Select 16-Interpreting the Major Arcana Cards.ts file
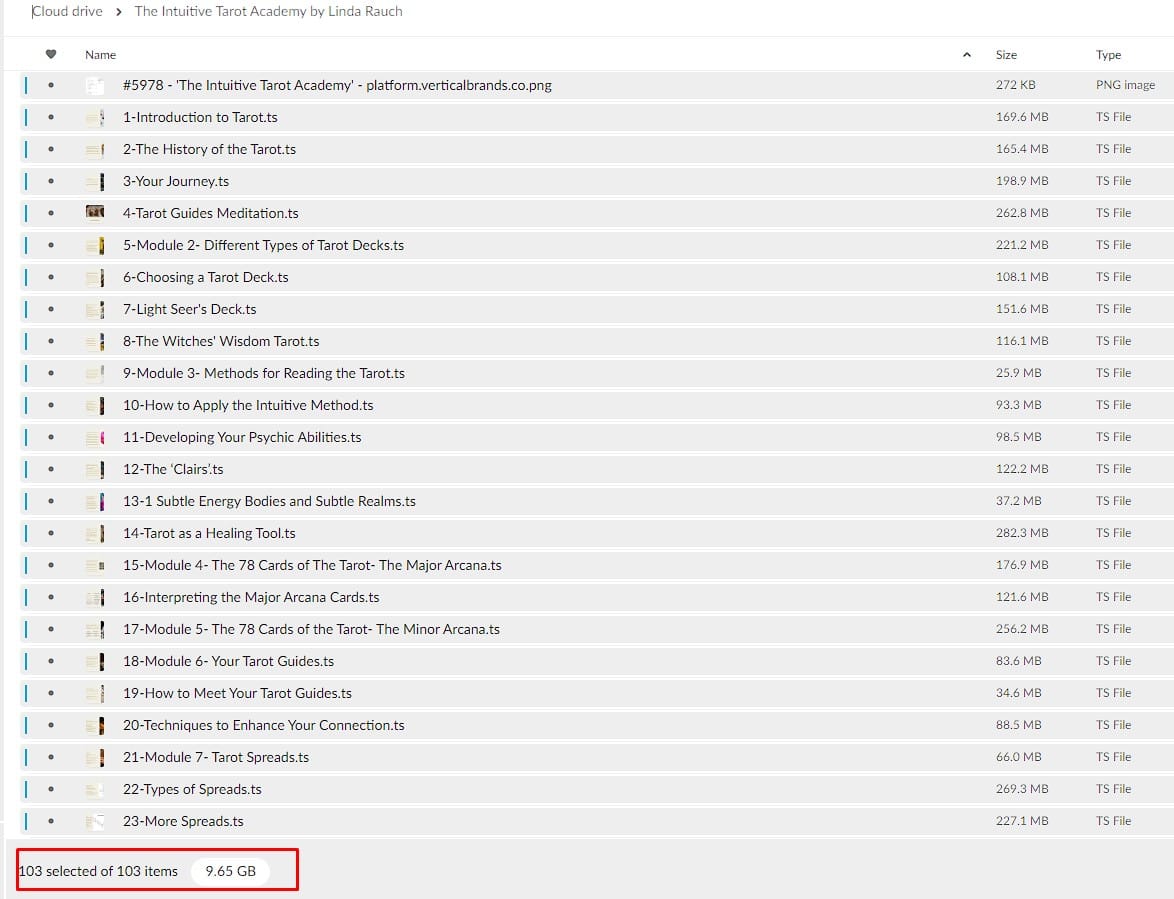Image resolution: width=1174 pixels, height=899 pixels. tap(251, 597)
